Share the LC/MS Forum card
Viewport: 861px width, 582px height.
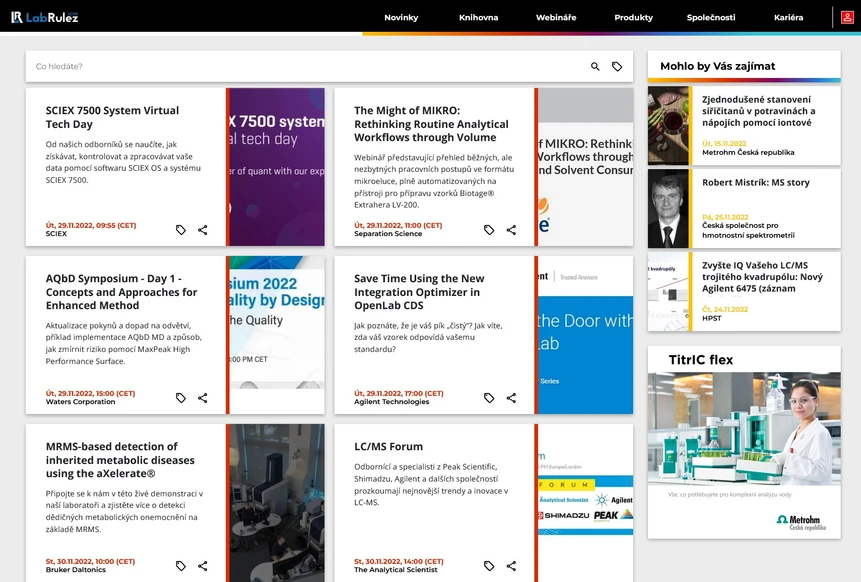point(511,566)
